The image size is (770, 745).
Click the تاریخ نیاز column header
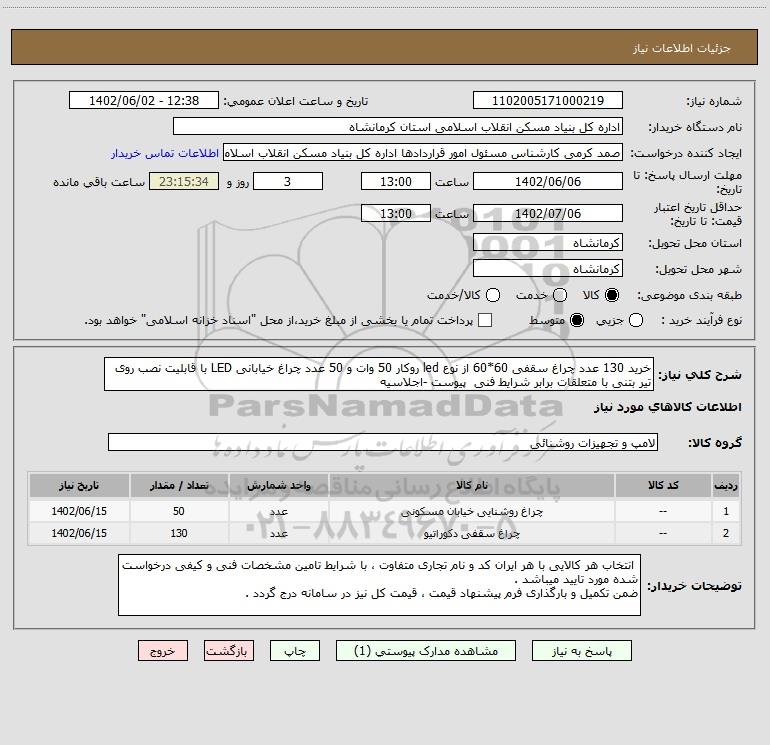pos(79,485)
